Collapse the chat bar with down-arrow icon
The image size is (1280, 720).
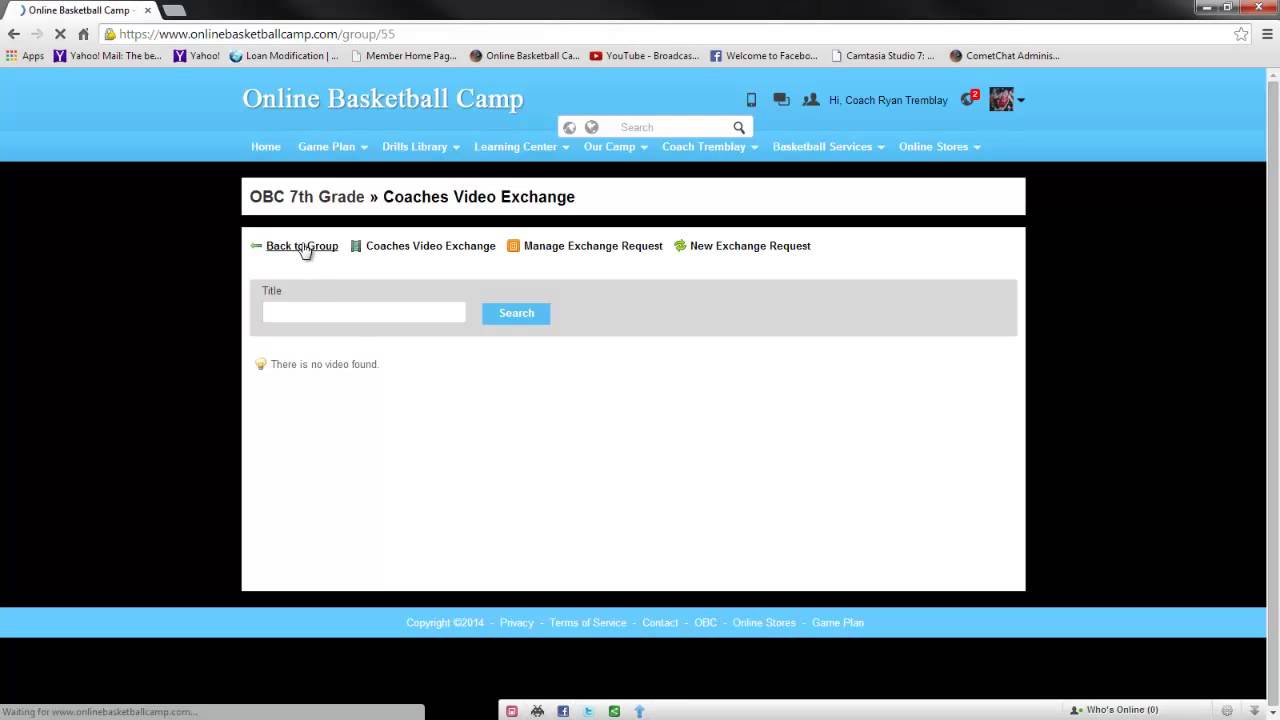point(1254,710)
